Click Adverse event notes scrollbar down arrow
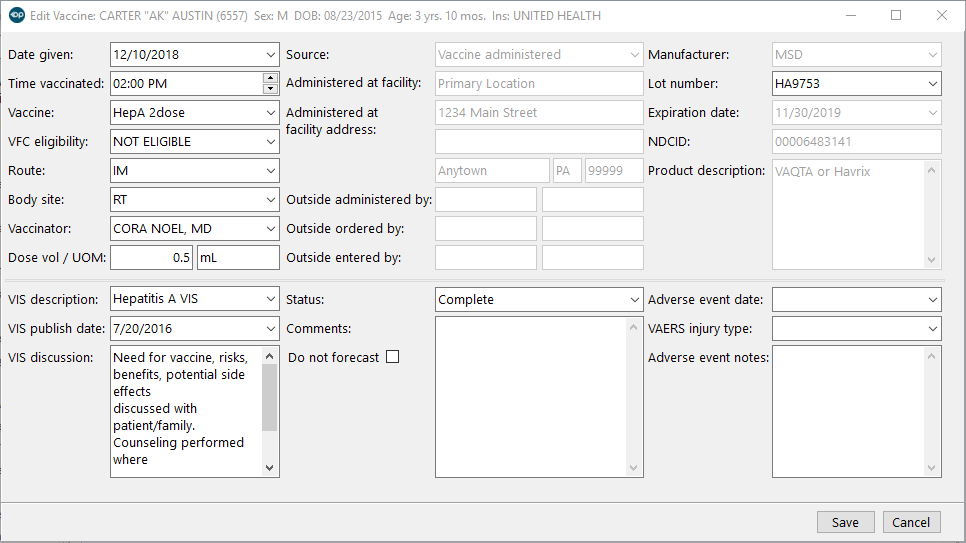 point(932,468)
